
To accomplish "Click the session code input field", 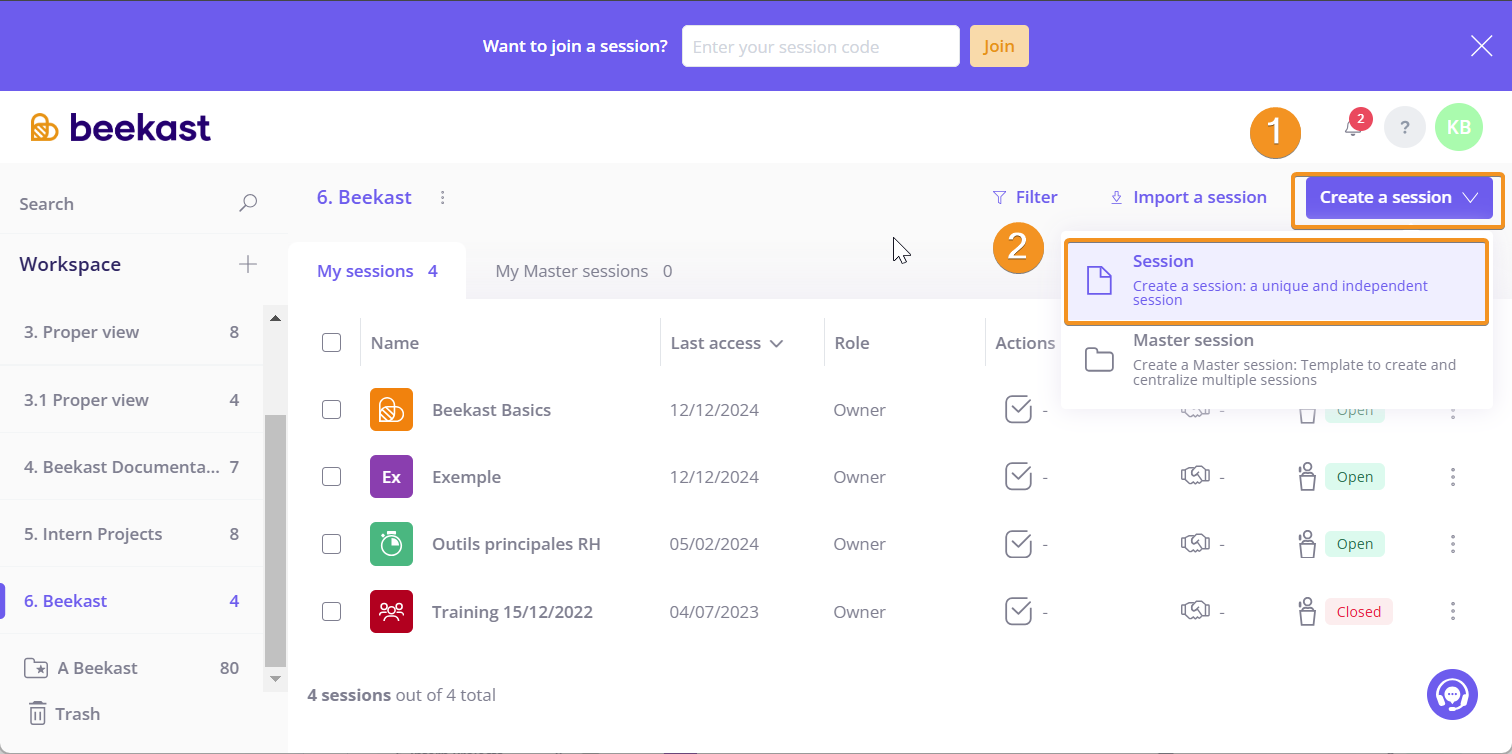I will 821,46.
